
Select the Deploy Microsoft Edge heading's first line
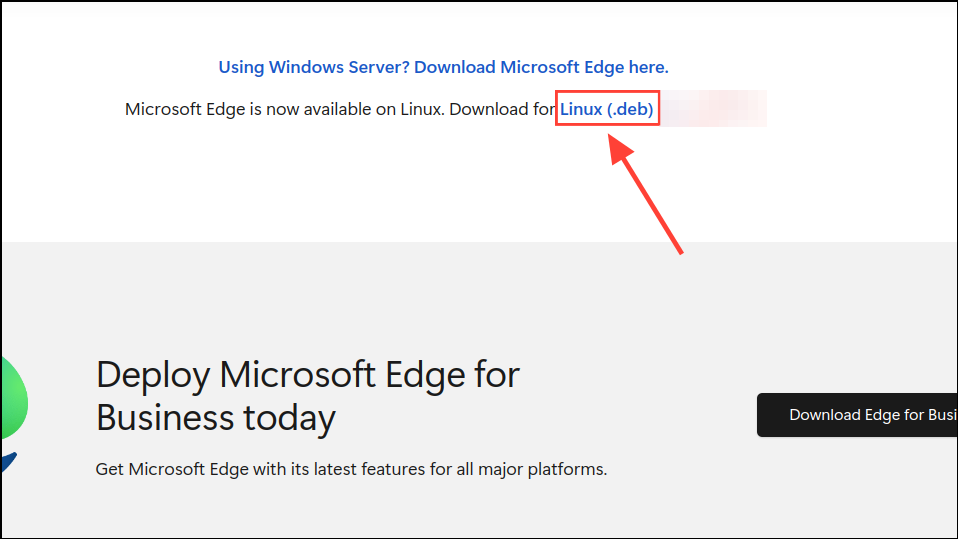tap(308, 375)
